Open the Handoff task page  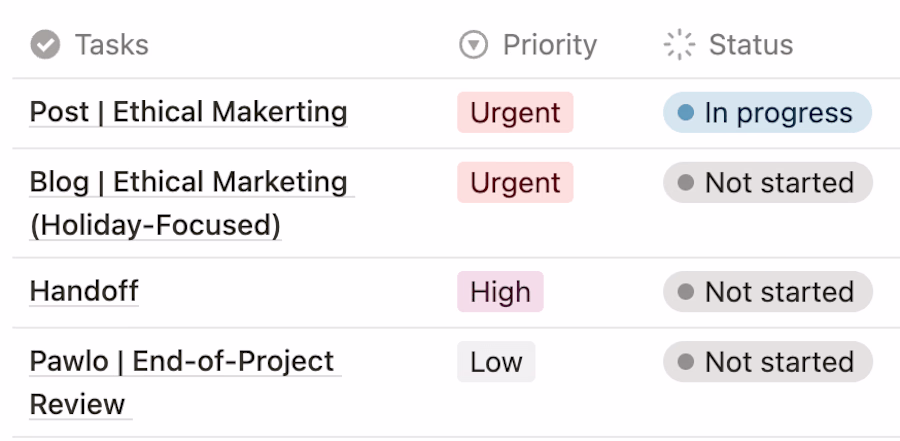(x=84, y=292)
